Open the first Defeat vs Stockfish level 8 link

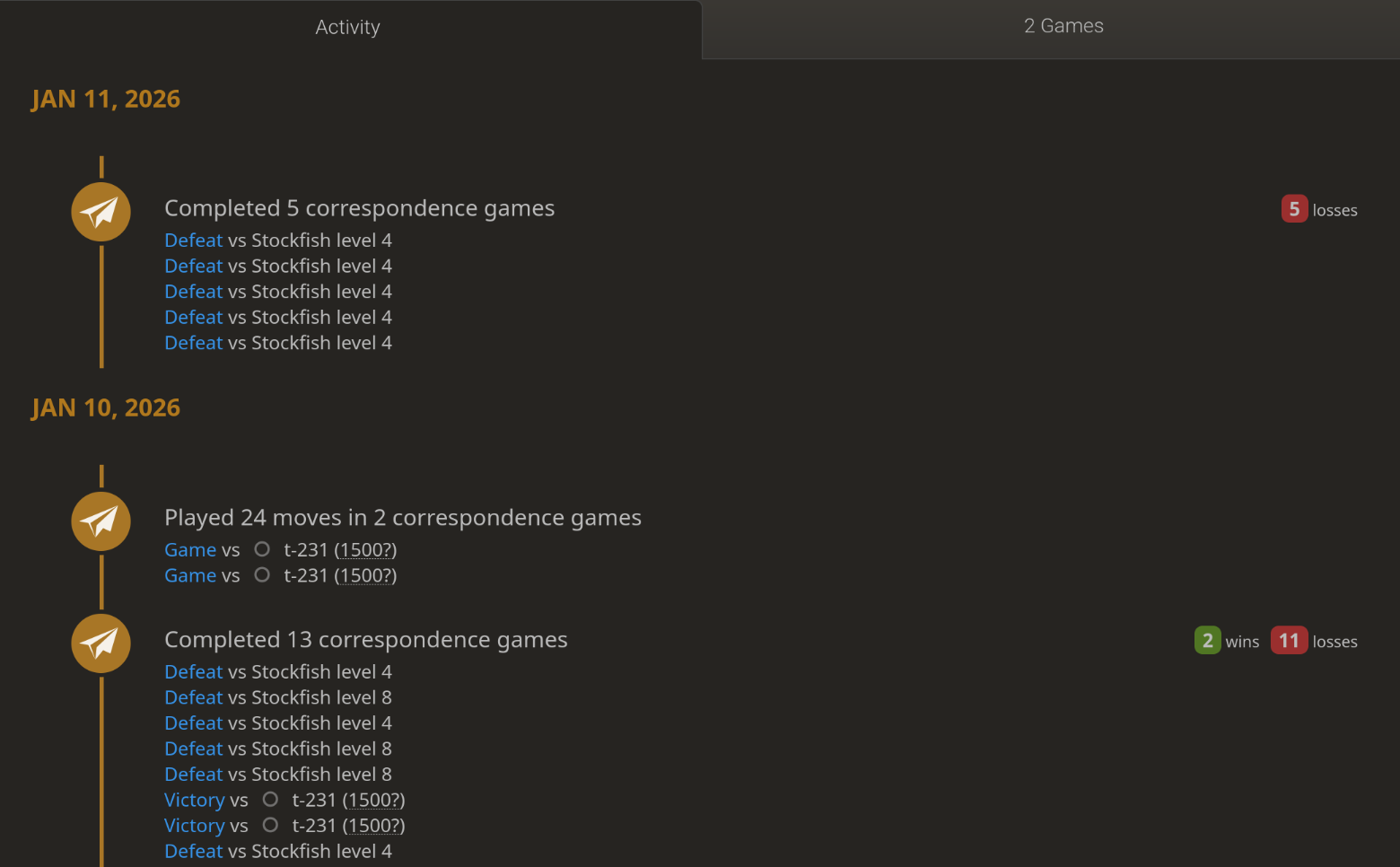point(193,698)
